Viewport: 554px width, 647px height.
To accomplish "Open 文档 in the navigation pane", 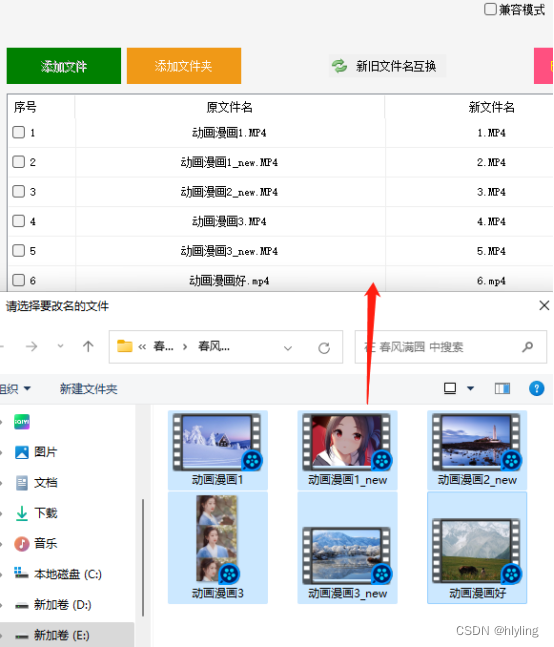I will click(35, 482).
